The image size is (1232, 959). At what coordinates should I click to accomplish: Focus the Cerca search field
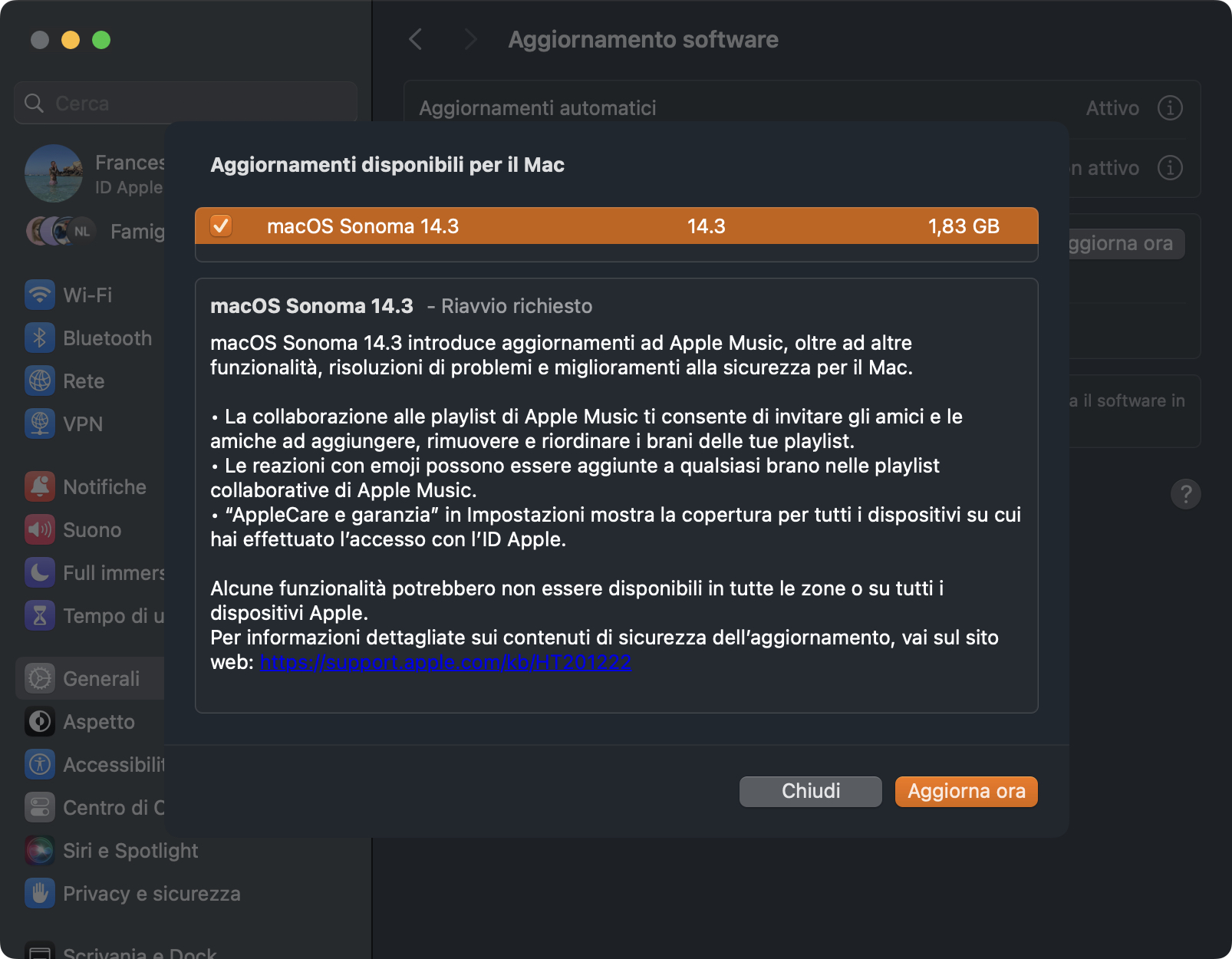click(186, 103)
